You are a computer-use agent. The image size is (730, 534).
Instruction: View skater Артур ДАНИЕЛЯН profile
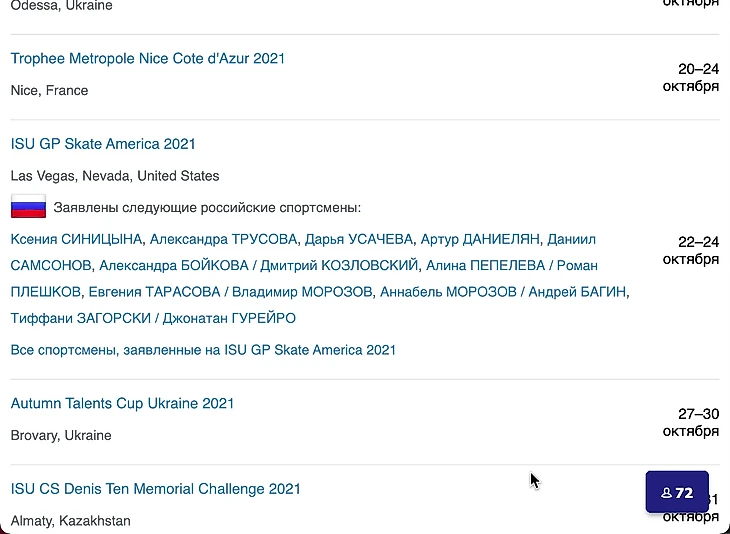click(x=480, y=239)
